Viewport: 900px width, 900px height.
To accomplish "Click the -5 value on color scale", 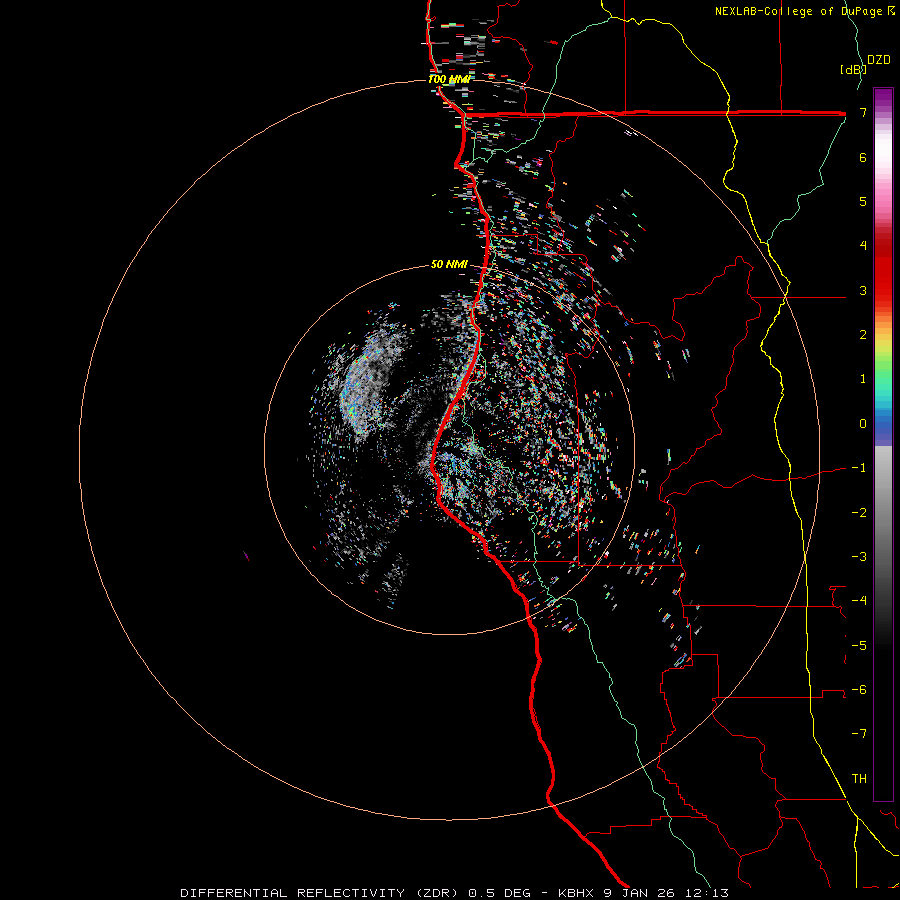I will [859, 646].
